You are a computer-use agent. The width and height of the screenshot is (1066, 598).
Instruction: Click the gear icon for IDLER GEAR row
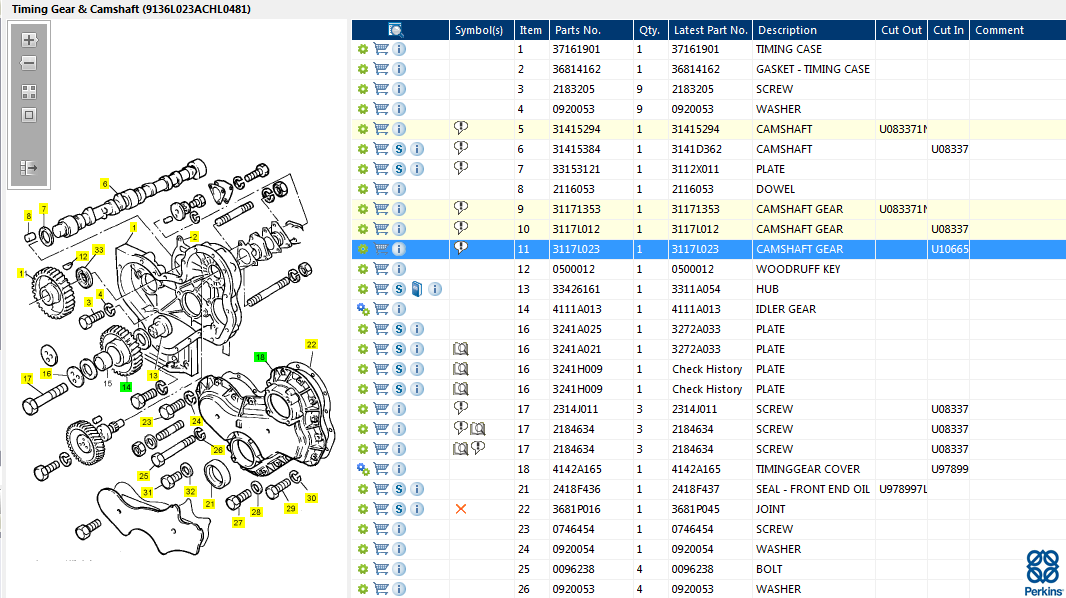point(363,309)
